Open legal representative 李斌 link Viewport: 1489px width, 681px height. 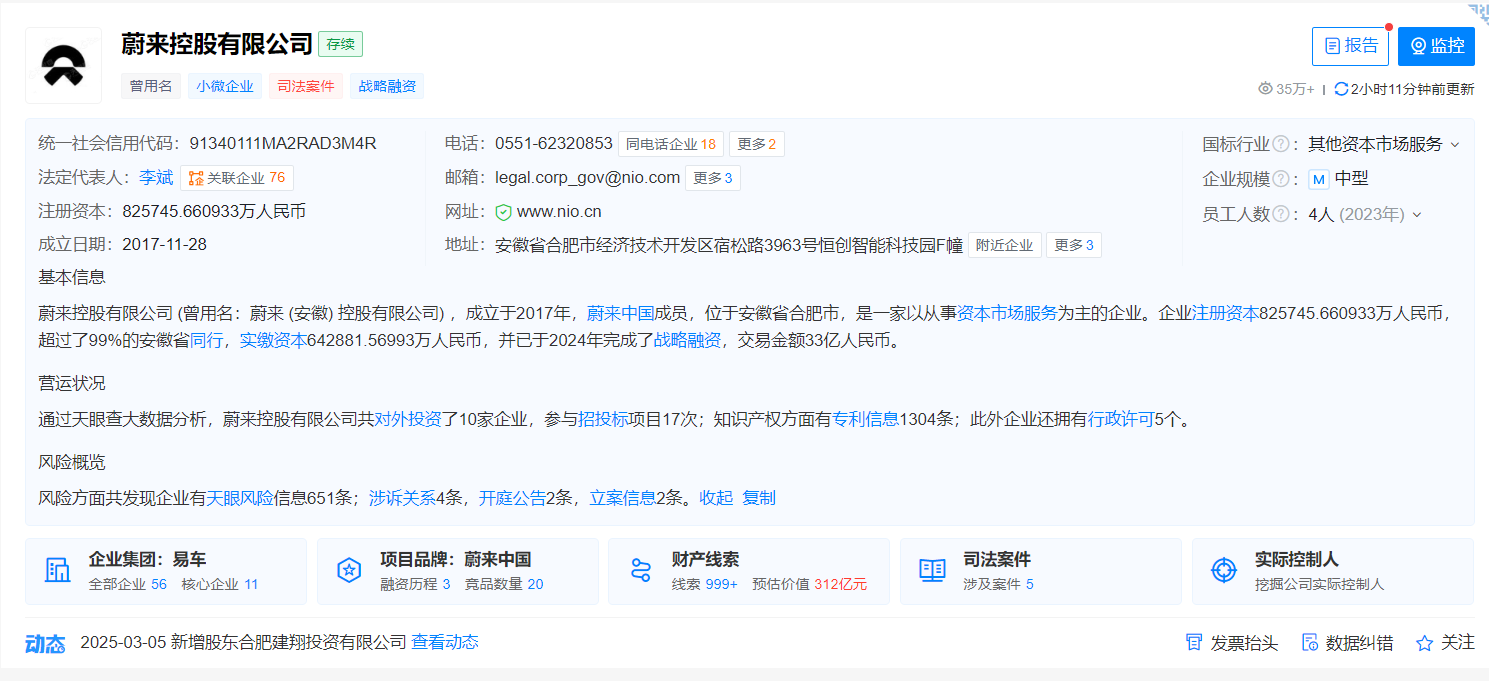pos(155,178)
